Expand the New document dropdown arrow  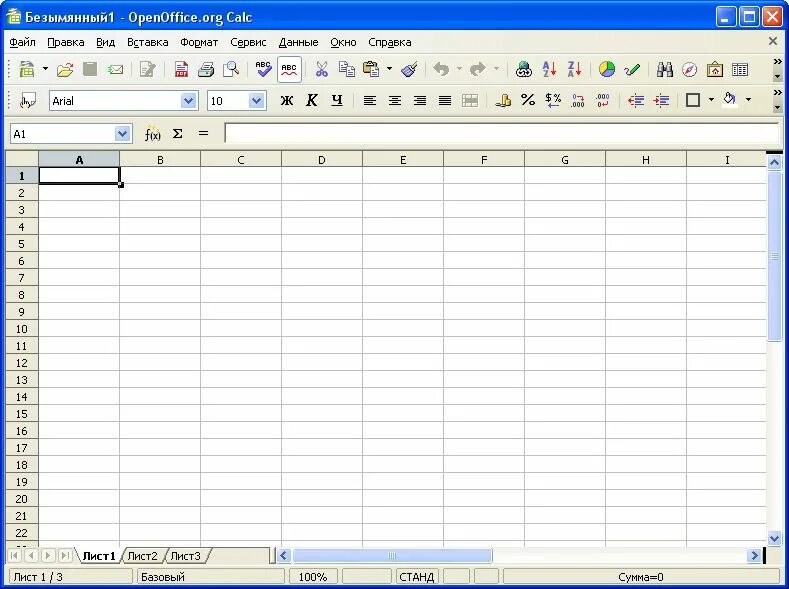[45, 68]
